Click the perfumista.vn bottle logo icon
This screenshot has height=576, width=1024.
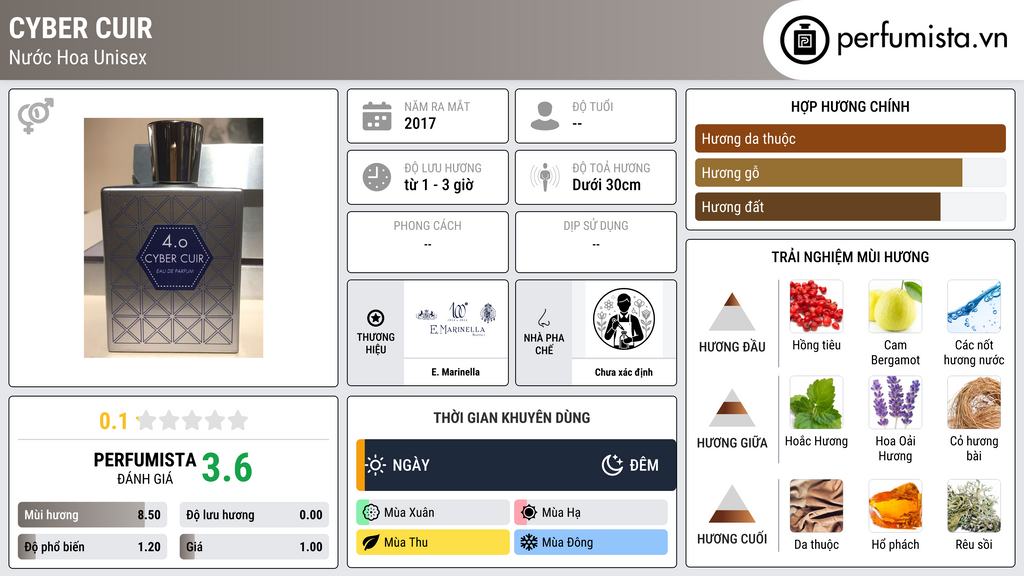(x=804, y=40)
